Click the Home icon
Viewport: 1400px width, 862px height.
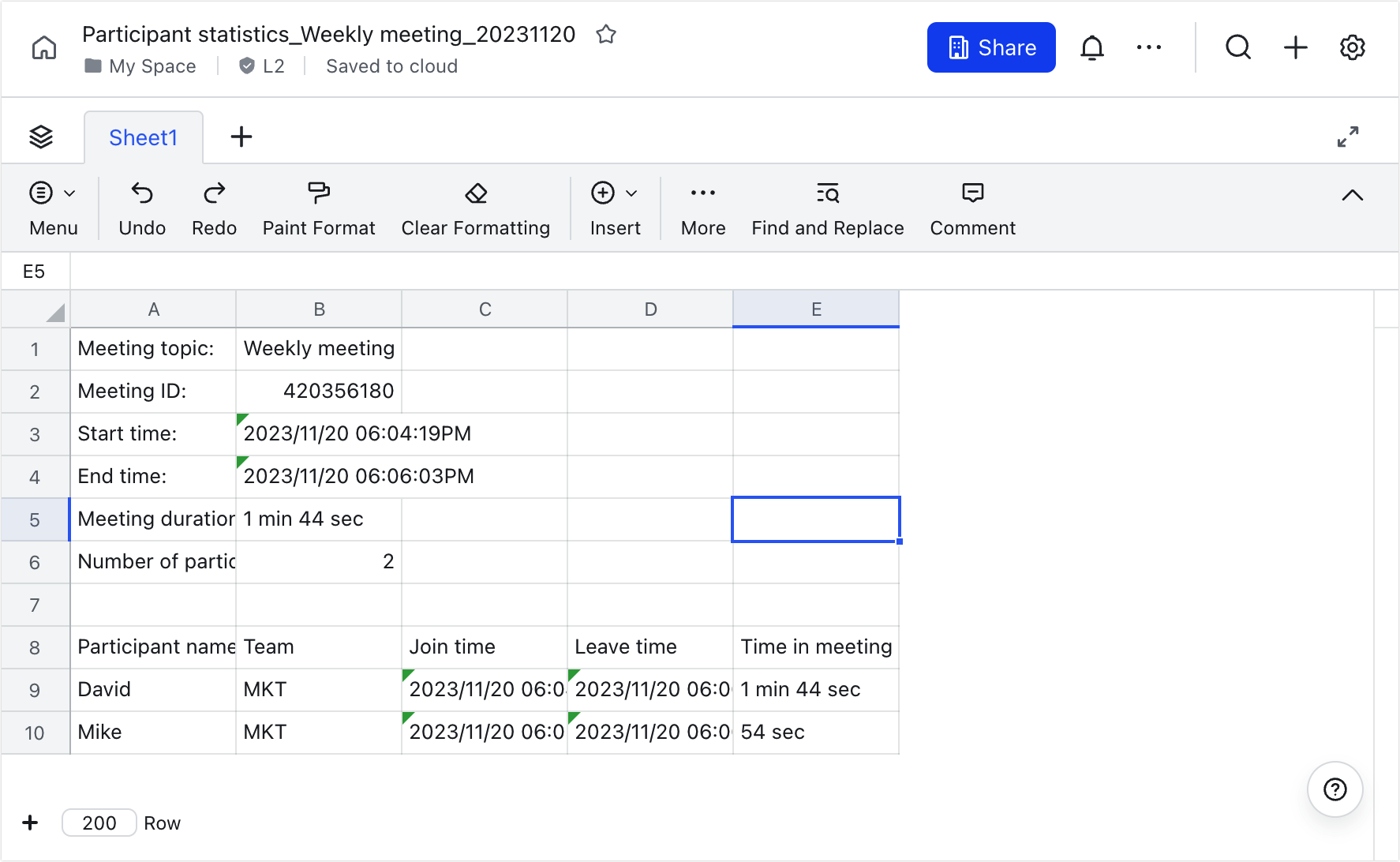click(44, 47)
